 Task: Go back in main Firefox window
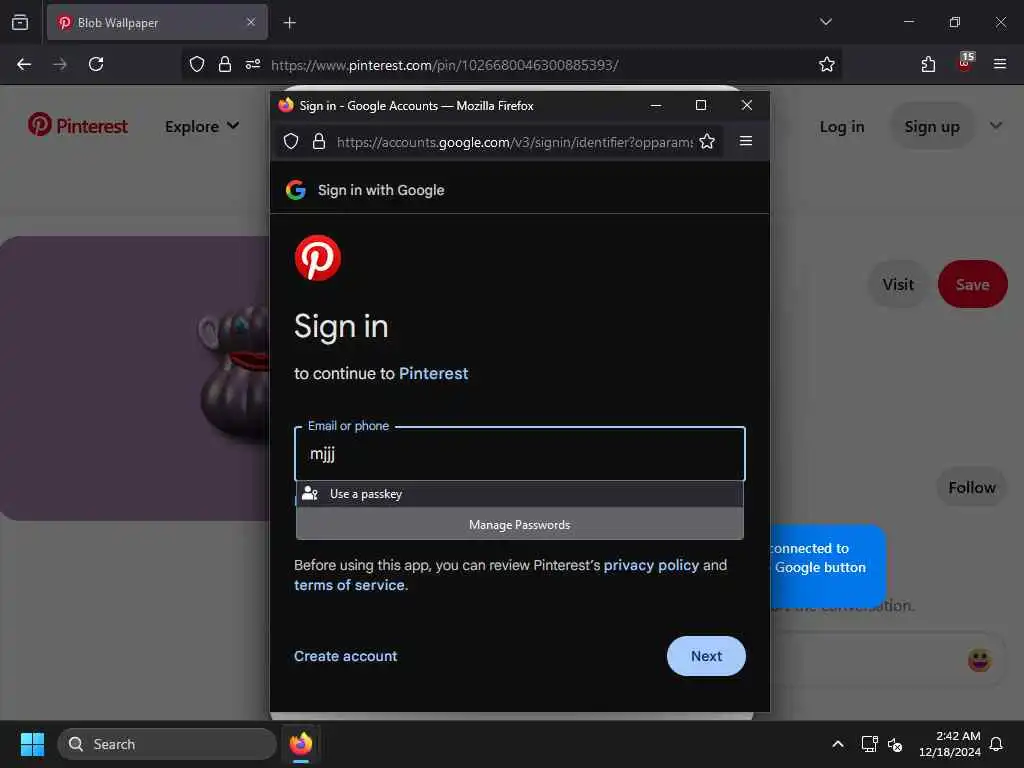click(x=24, y=64)
